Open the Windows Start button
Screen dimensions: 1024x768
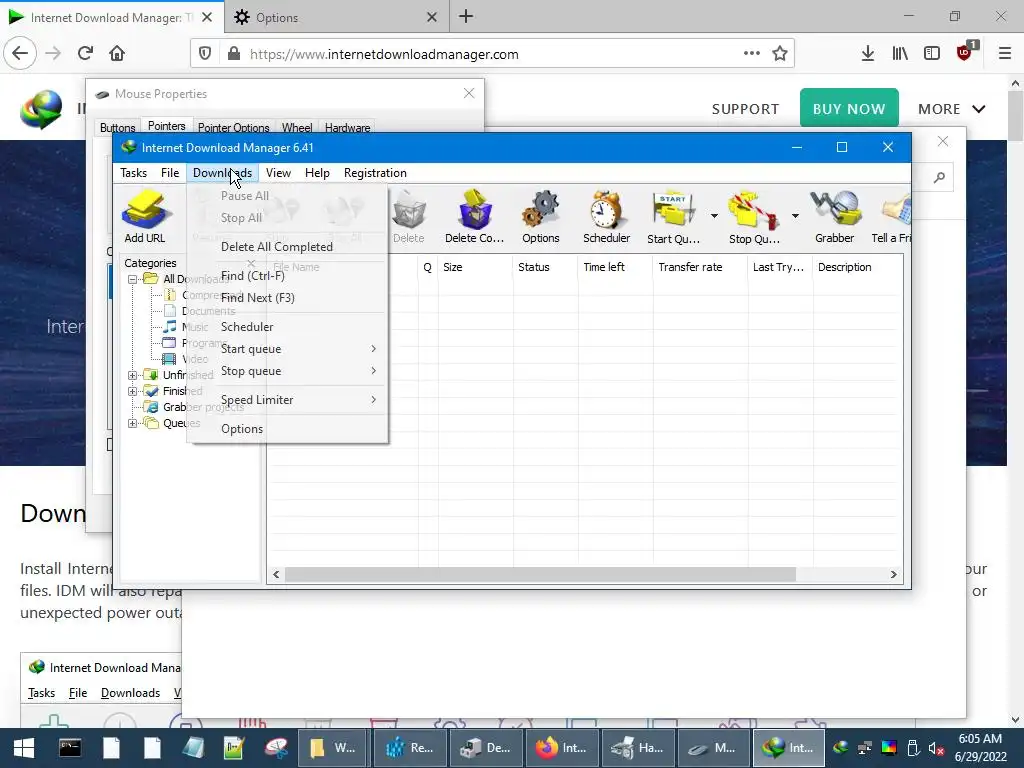[x=24, y=748]
